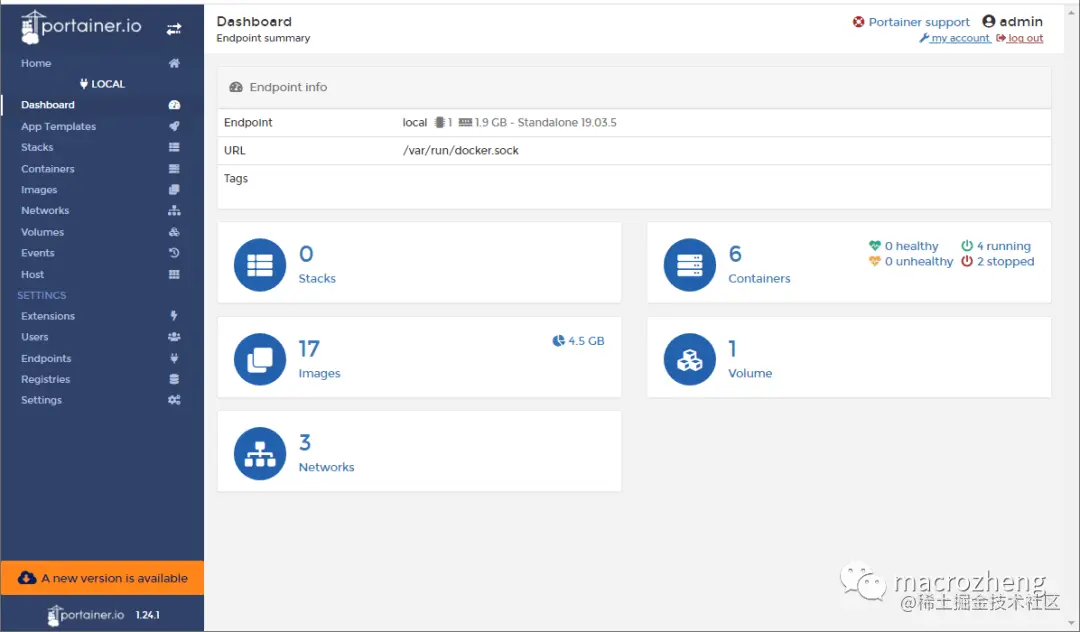Open Networks in the sidebar menu
Viewport: 1080px width, 632px height.
[45, 211]
